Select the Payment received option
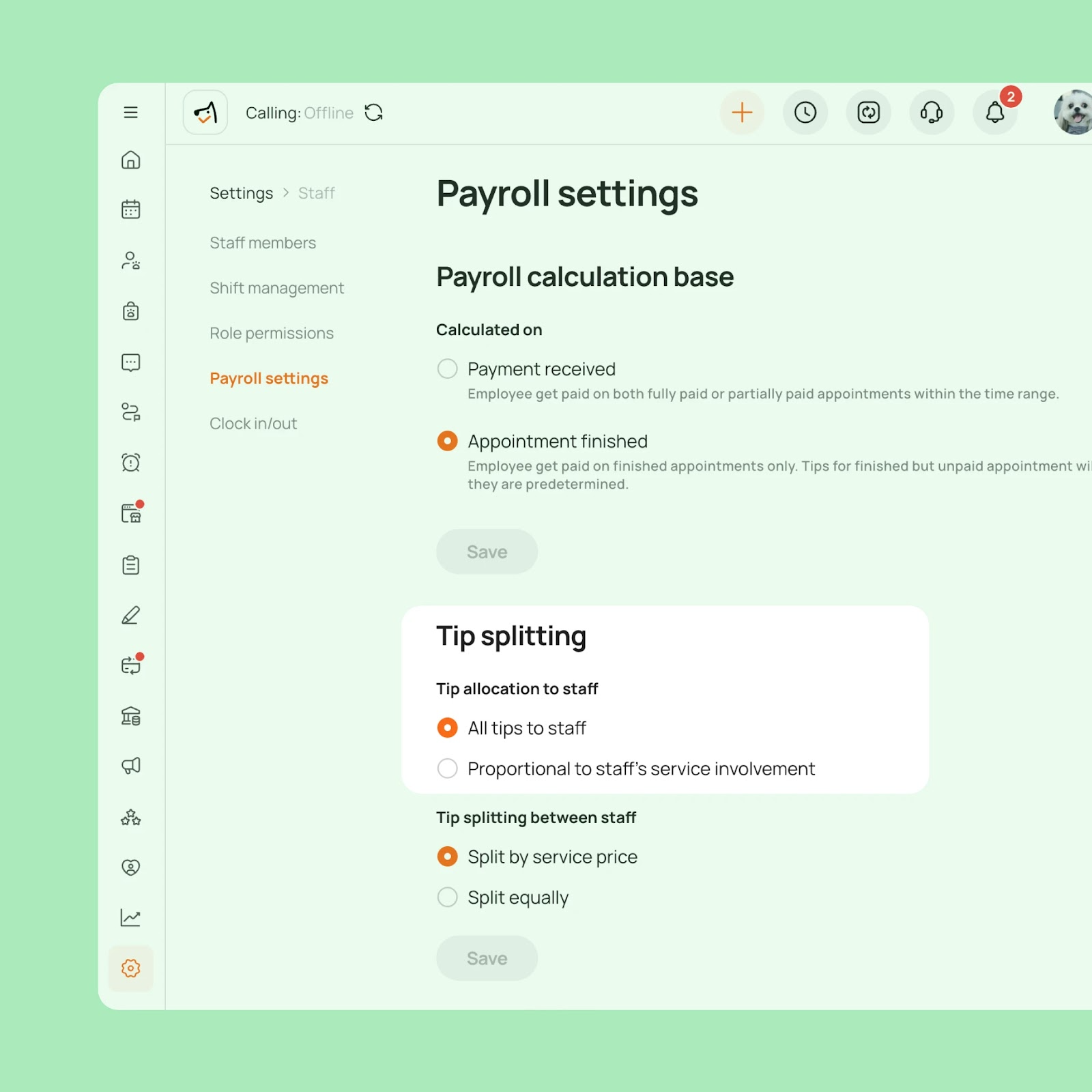1092x1092 pixels. [447, 369]
